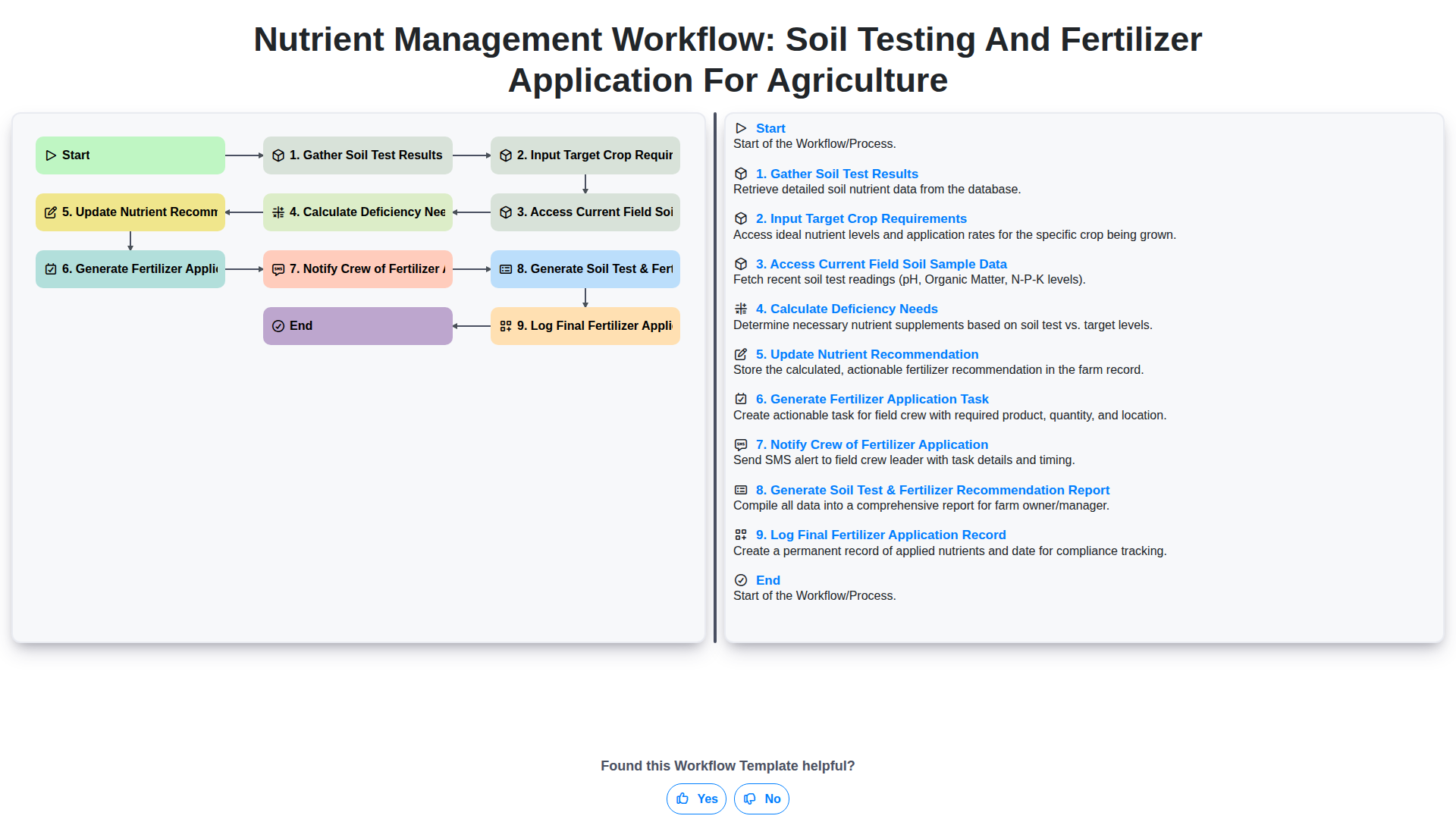Click the vertical divider between panels
Screen dimensions: 1456x819
pyautogui.click(x=714, y=378)
